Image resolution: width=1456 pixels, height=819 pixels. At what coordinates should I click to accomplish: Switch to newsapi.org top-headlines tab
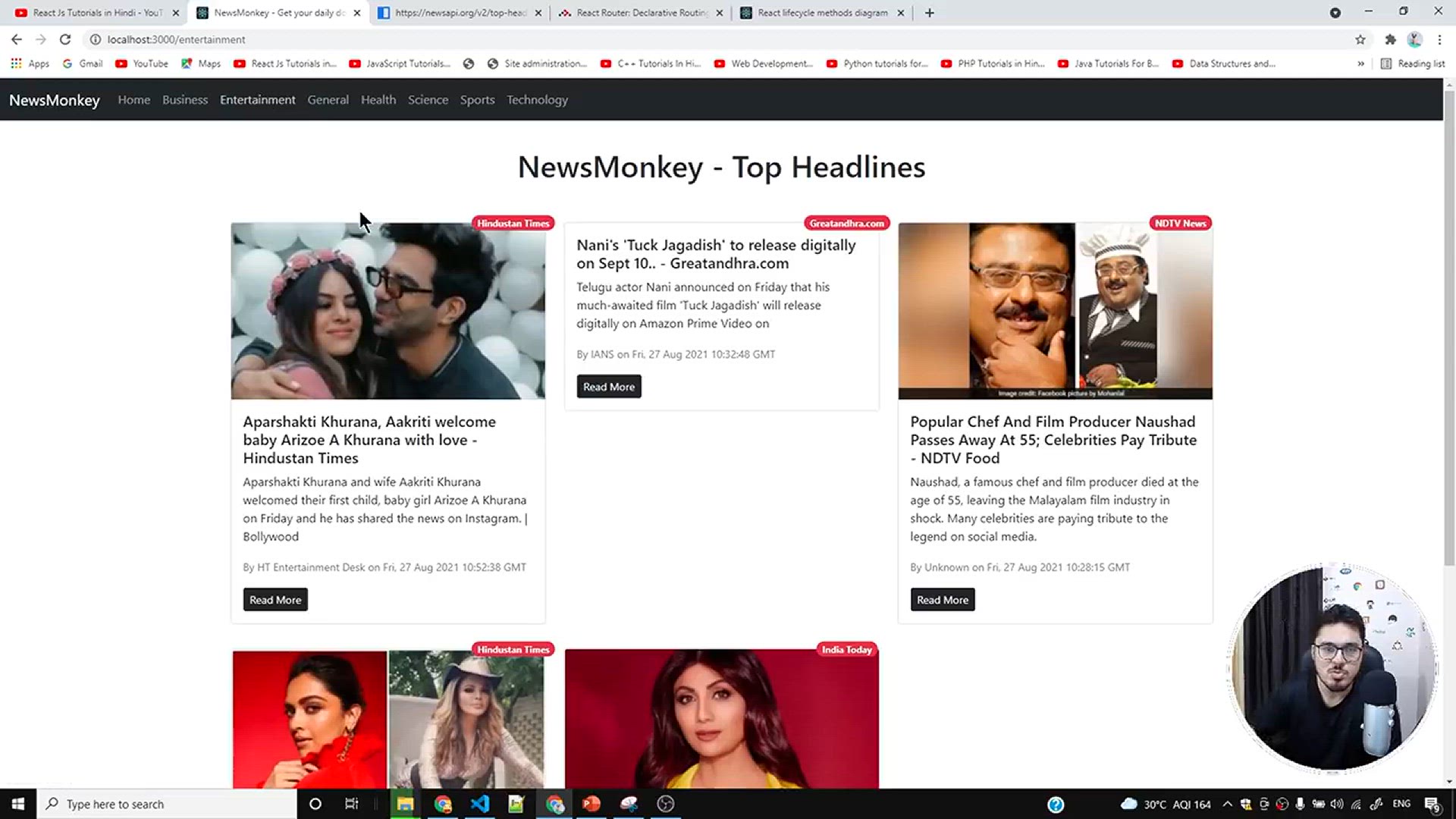coord(460,13)
